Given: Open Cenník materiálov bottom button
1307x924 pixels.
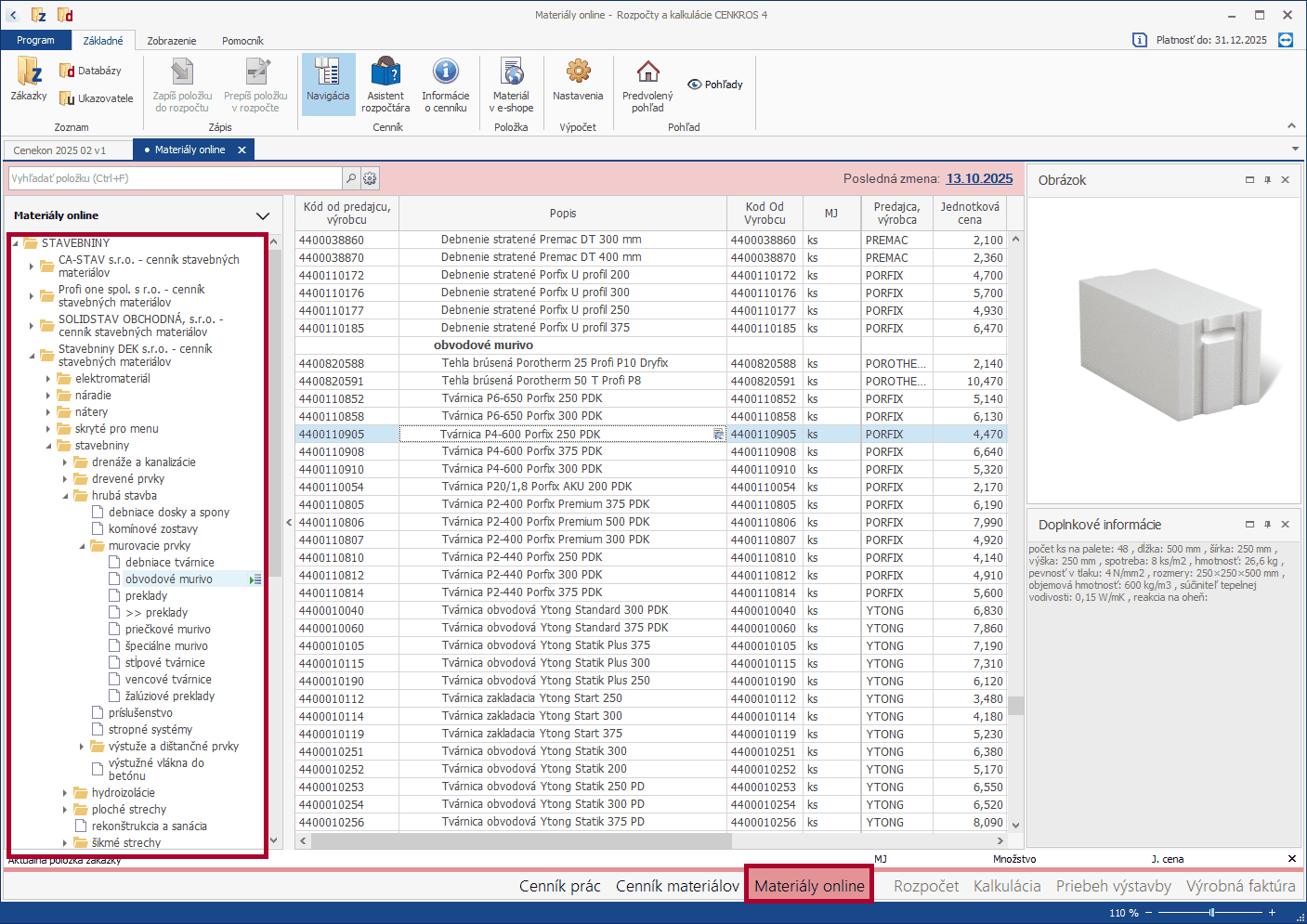Looking at the screenshot, I should [677, 886].
